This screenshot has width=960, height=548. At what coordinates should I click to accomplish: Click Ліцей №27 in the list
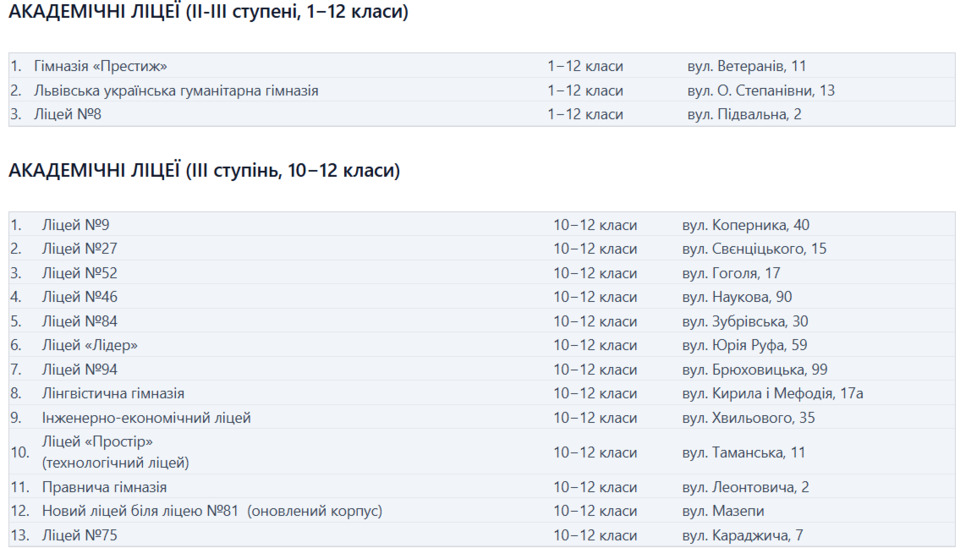point(80,249)
